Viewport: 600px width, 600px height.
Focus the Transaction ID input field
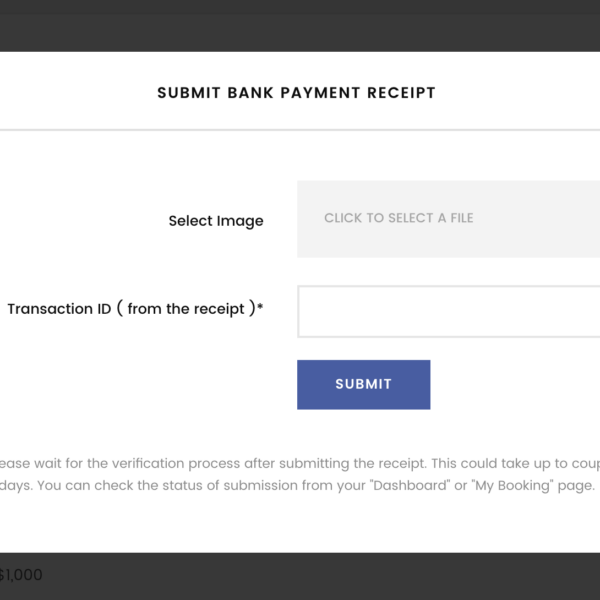tap(448, 311)
